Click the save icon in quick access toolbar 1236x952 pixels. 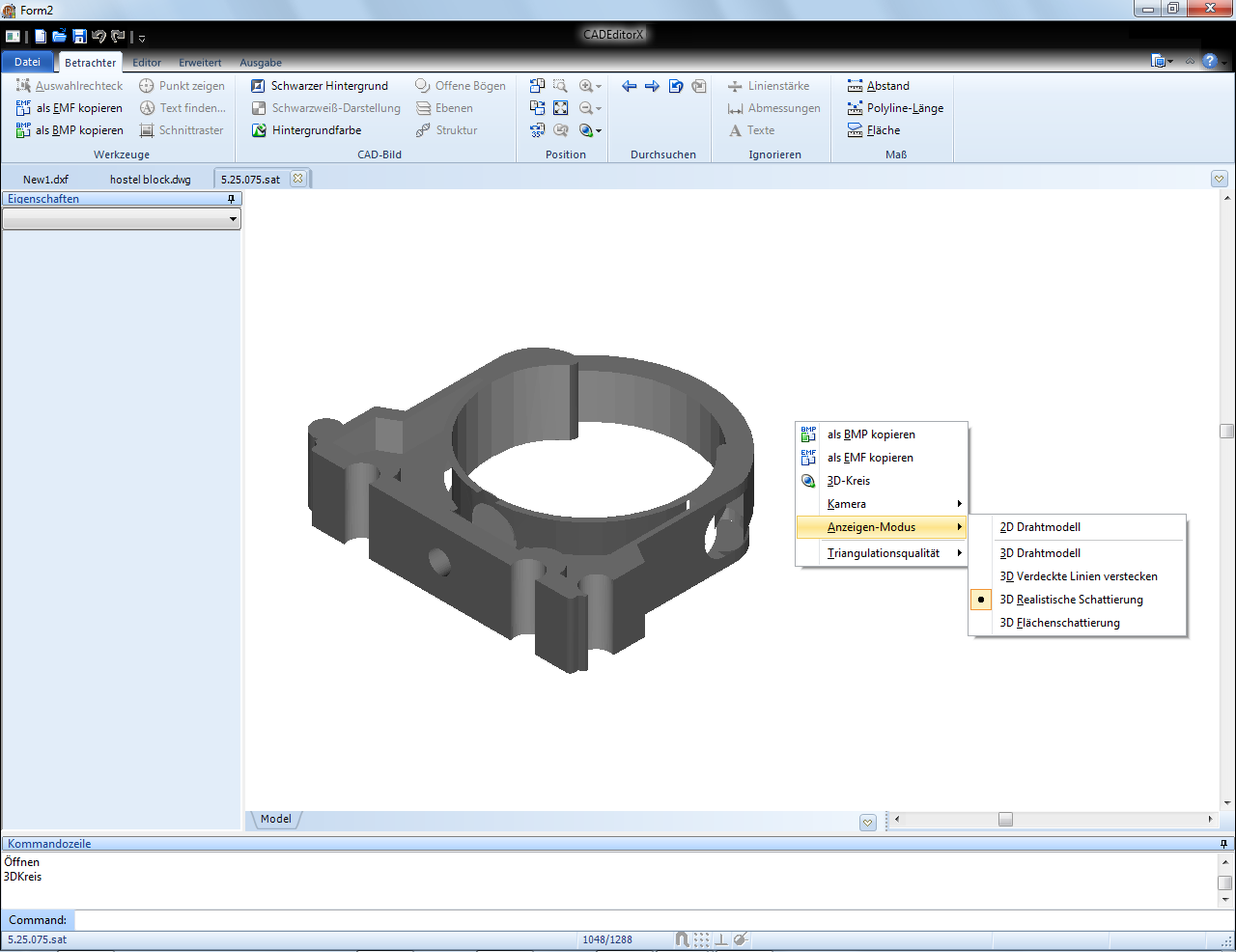80,37
